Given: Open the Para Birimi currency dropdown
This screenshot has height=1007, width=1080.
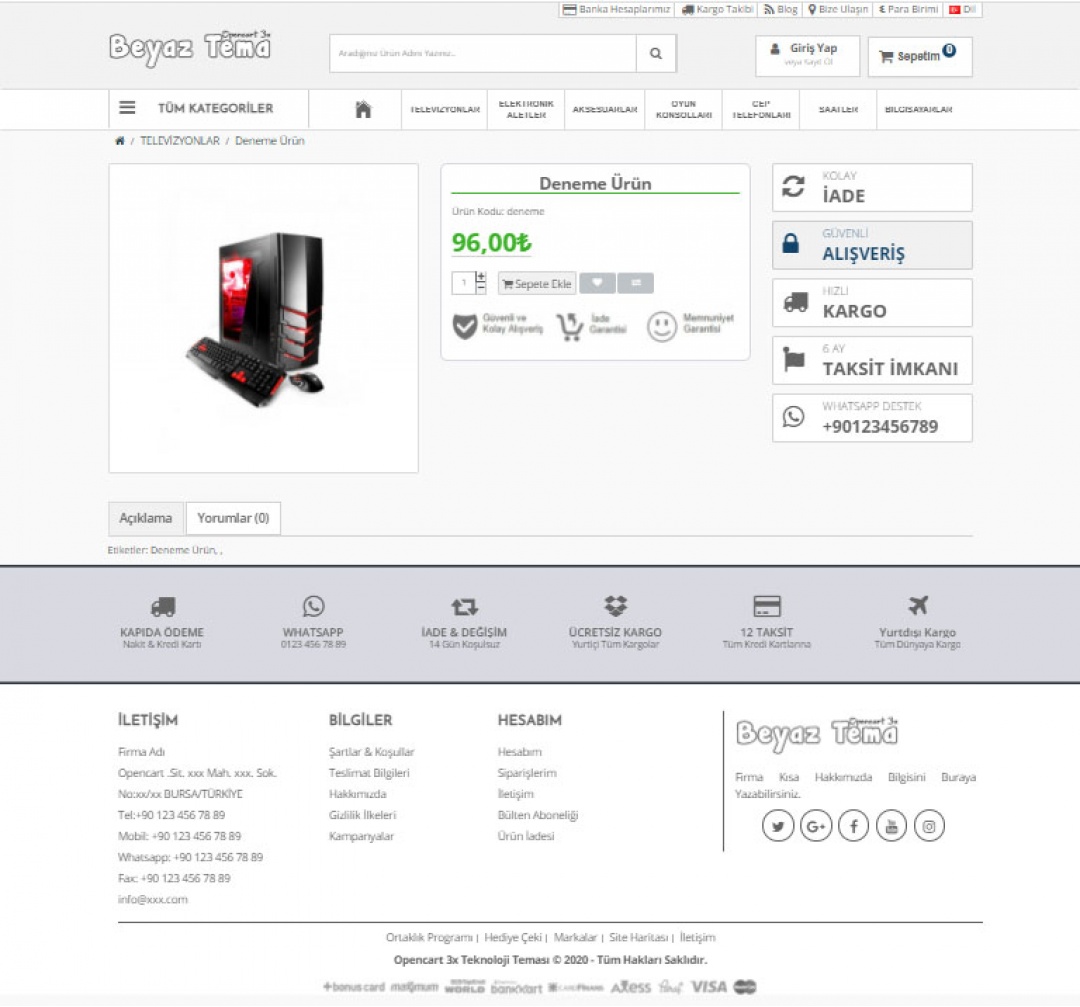Looking at the screenshot, I should tap(909, 9).
